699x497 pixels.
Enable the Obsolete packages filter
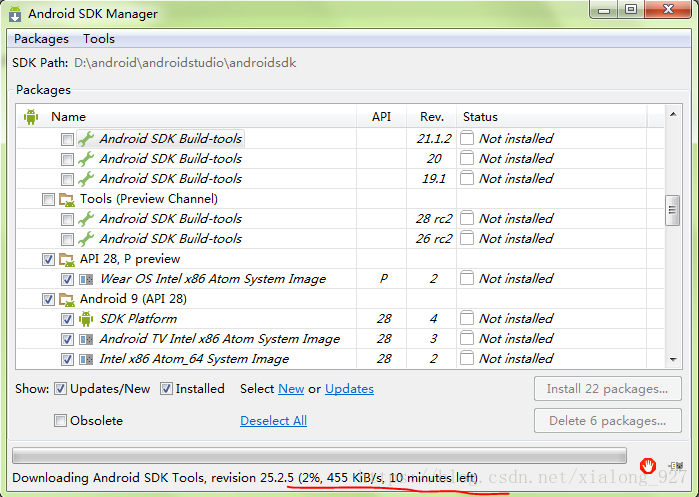tap(60, 420)
